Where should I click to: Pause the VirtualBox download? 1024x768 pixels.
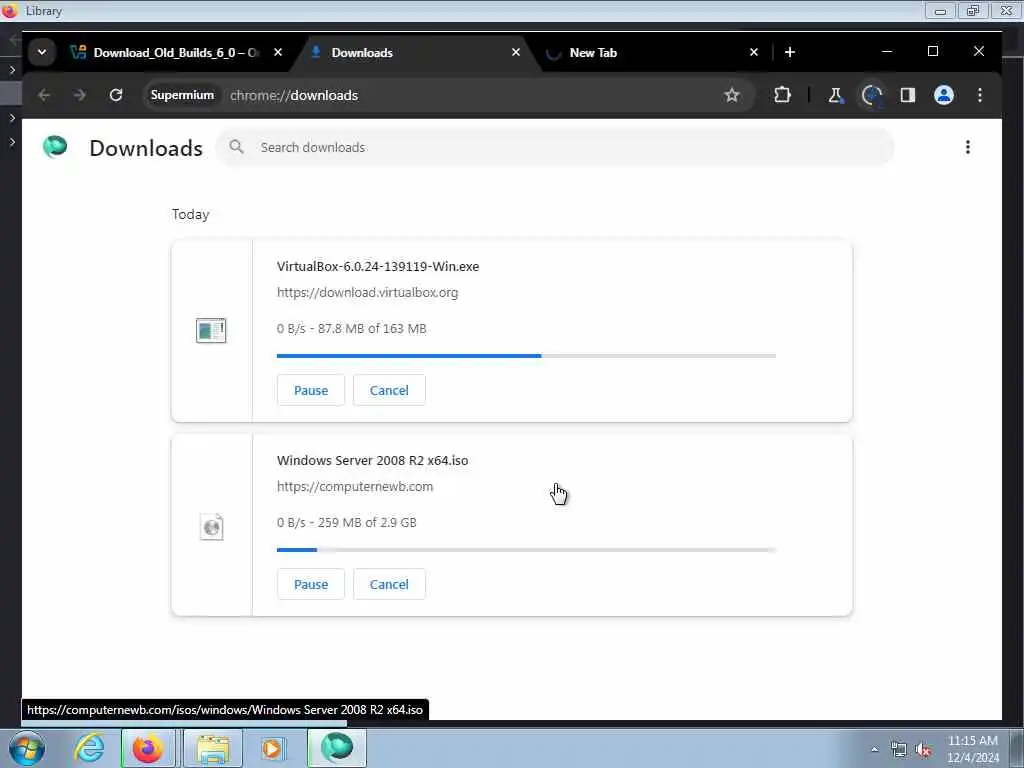(x=311, y=391)
